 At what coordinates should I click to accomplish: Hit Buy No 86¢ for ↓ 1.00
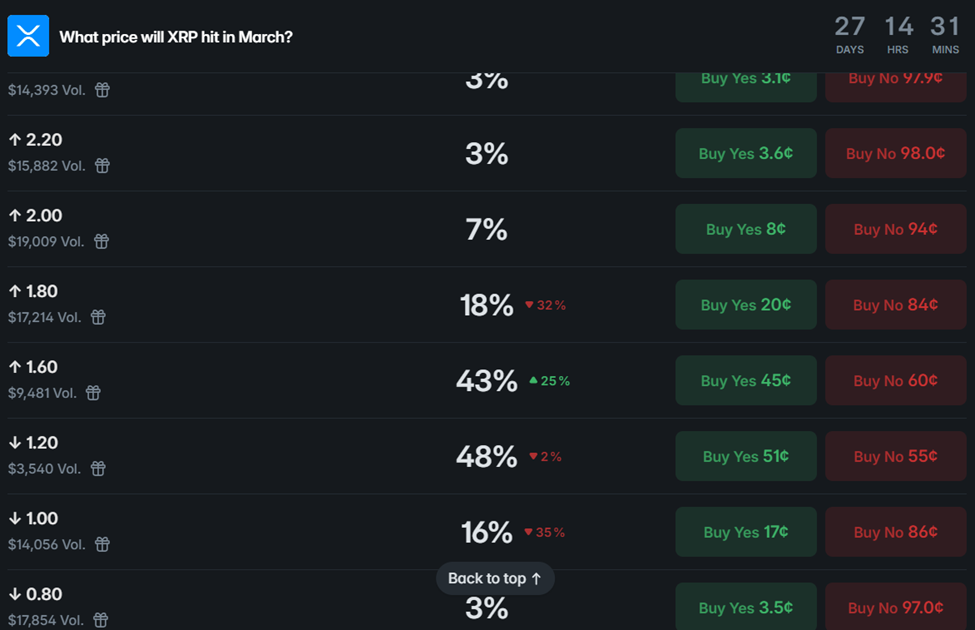pyautogui.click(x=895, y=532)
